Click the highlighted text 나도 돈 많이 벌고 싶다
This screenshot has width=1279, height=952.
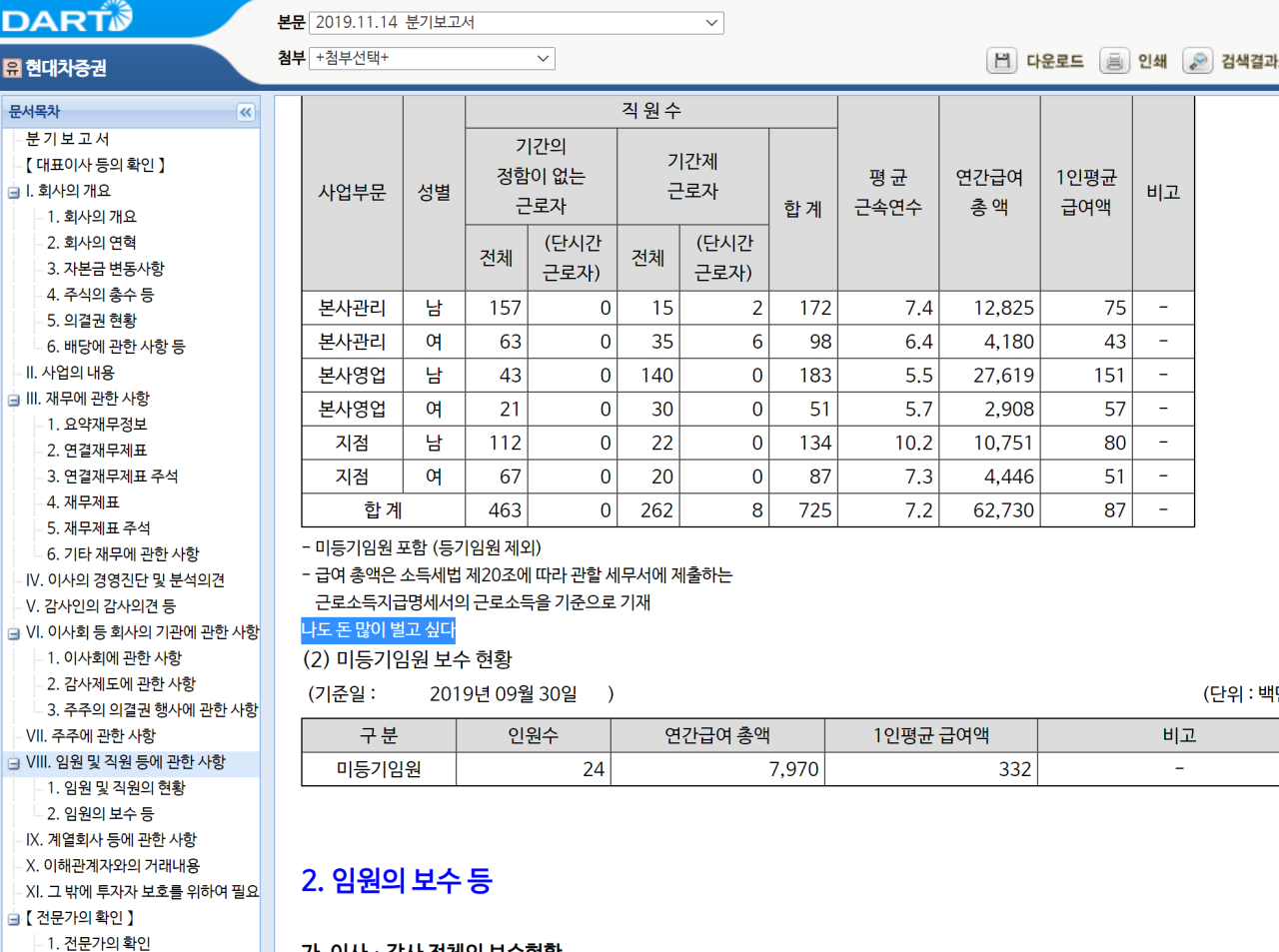coord(379,630)
